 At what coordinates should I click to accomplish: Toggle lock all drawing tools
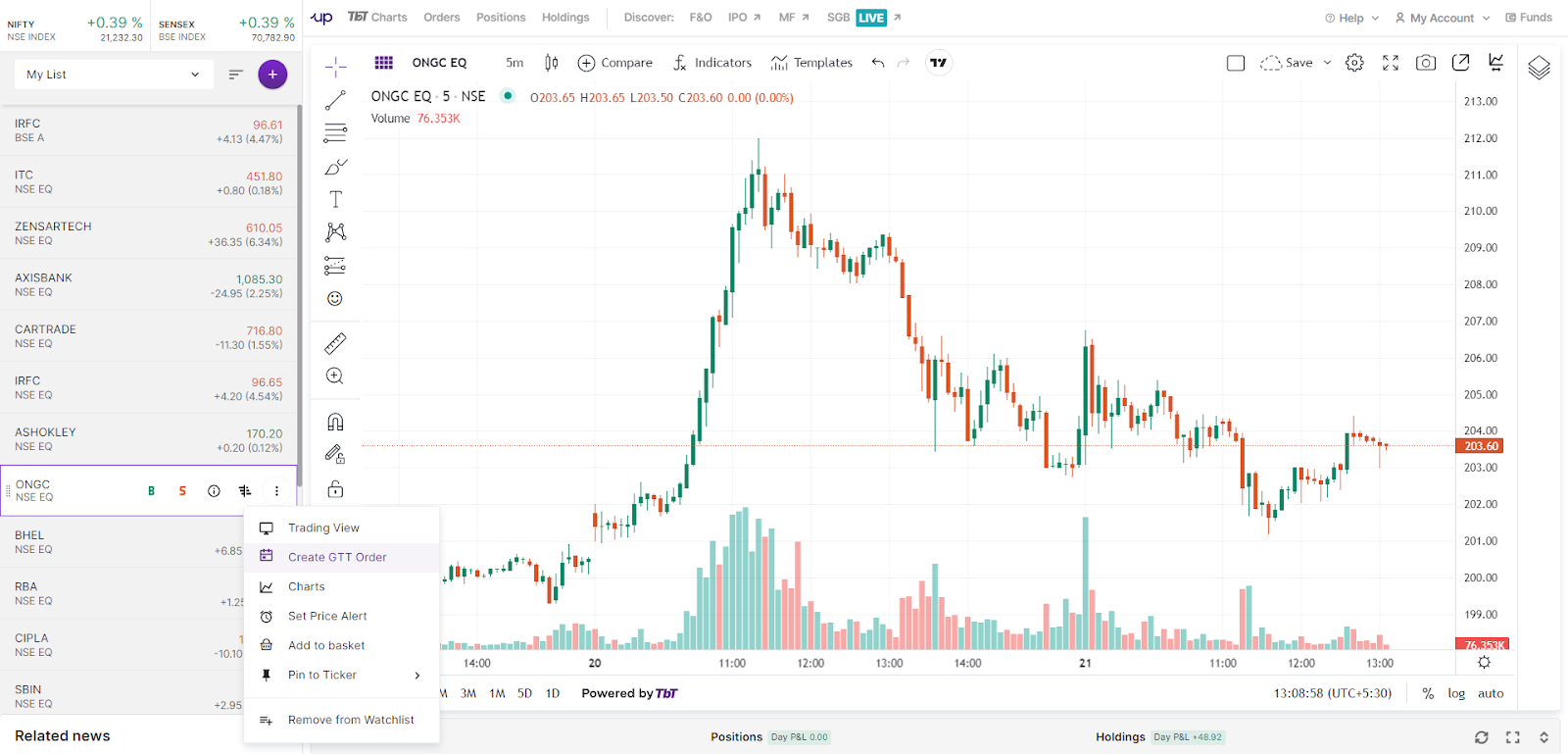[x=335, y=488]
